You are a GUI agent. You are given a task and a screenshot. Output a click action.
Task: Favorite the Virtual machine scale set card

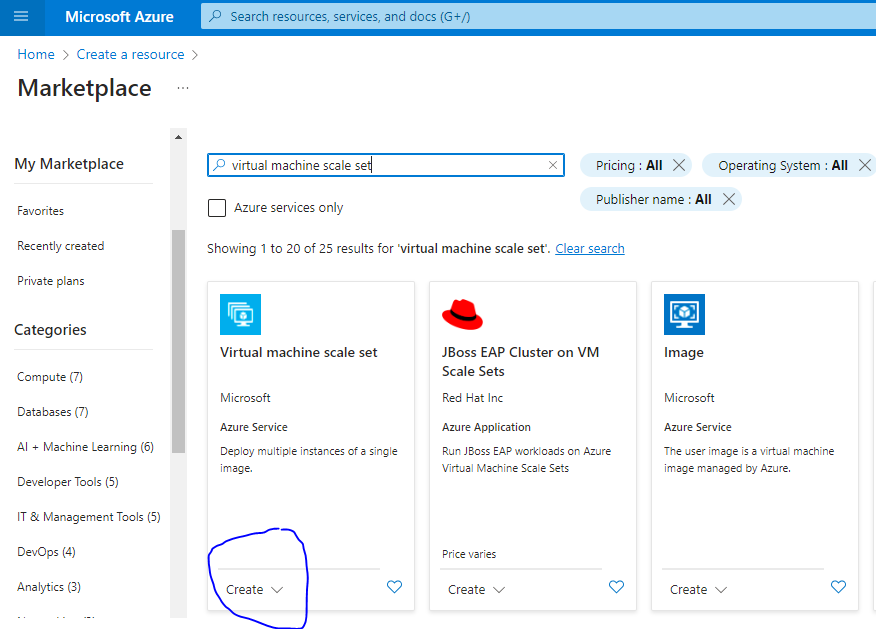click(394, 588)
